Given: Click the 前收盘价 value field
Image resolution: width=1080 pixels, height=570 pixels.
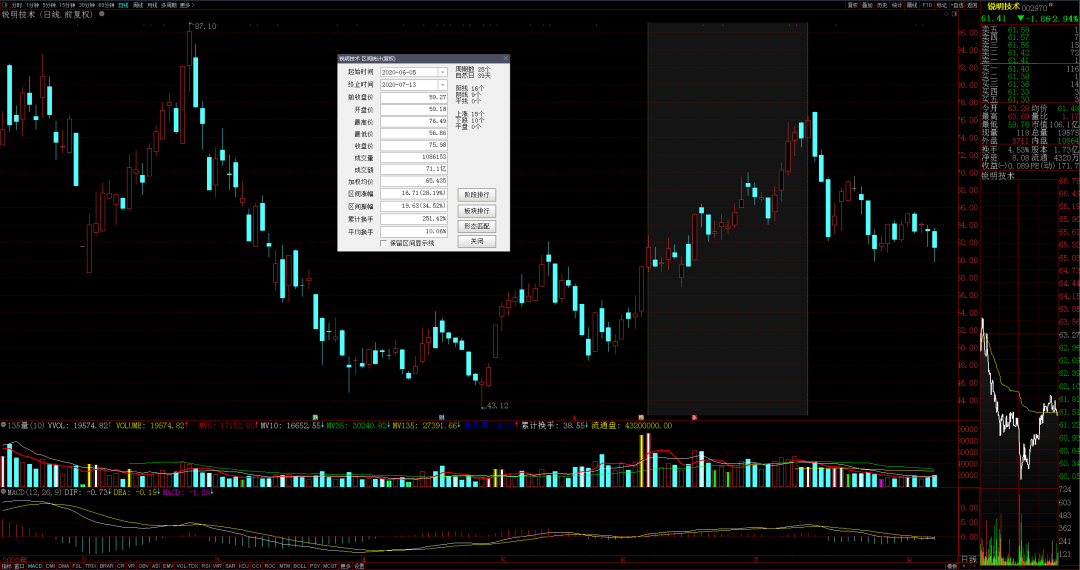Looking at the screenshot, I should tap(414, 97).
